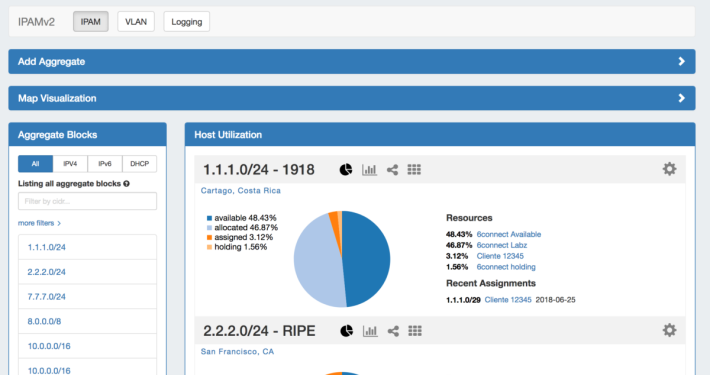Viewport: 710px width, 375px height.
Task: Click the Host Utilization panel header
Action: (x=440, y=135)
